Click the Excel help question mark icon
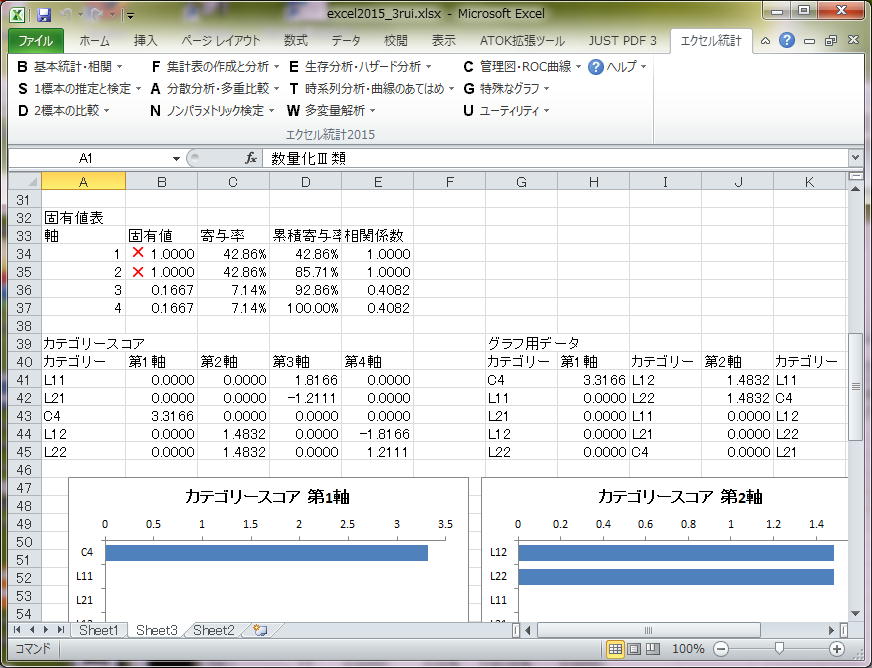The image size is (872, 668). pos(786,40)
